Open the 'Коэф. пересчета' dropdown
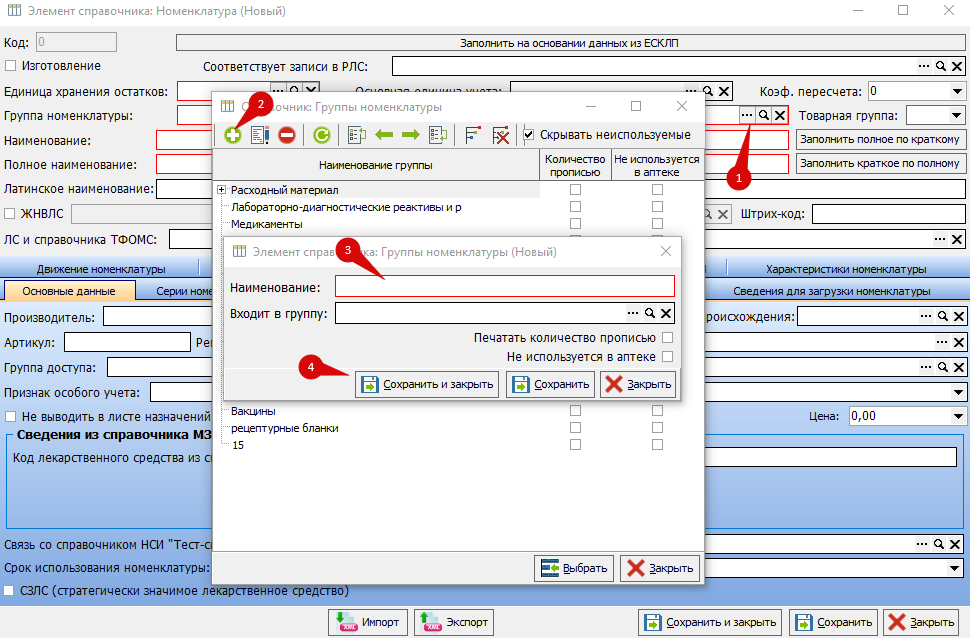 956,91
